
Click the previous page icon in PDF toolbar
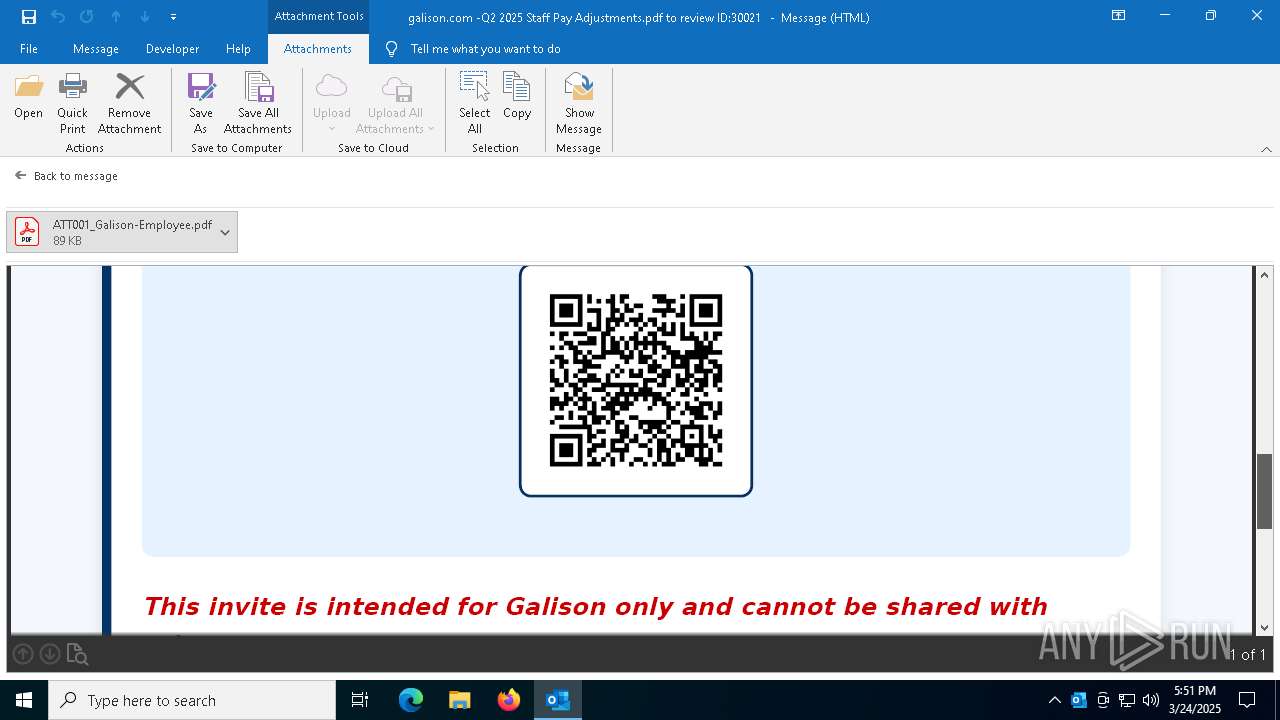[23, 654]
